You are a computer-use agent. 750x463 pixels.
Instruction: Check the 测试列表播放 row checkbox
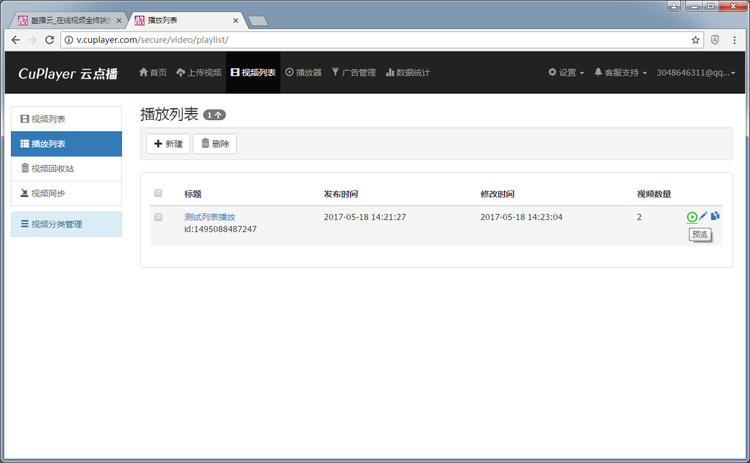click(x=158, y=217)
